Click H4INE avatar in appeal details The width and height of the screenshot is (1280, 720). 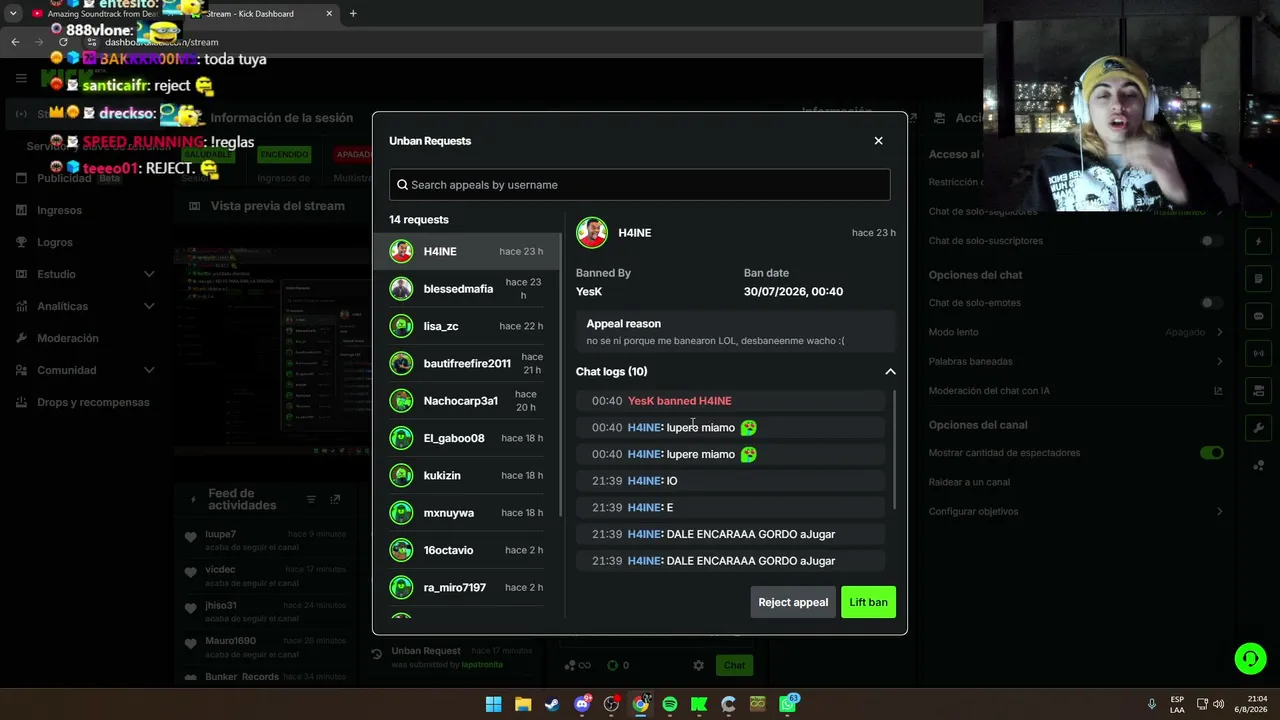[x=592, y=233]
